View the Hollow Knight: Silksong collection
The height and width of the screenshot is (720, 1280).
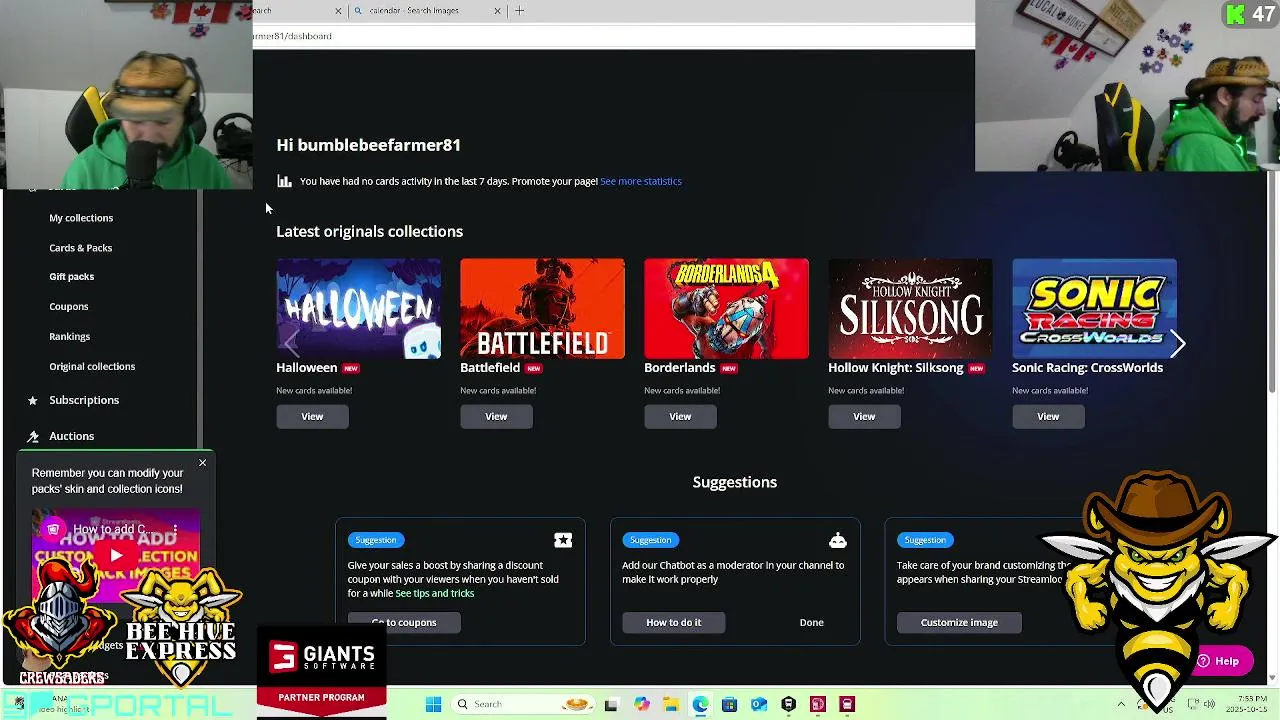(x=864, y=416)
